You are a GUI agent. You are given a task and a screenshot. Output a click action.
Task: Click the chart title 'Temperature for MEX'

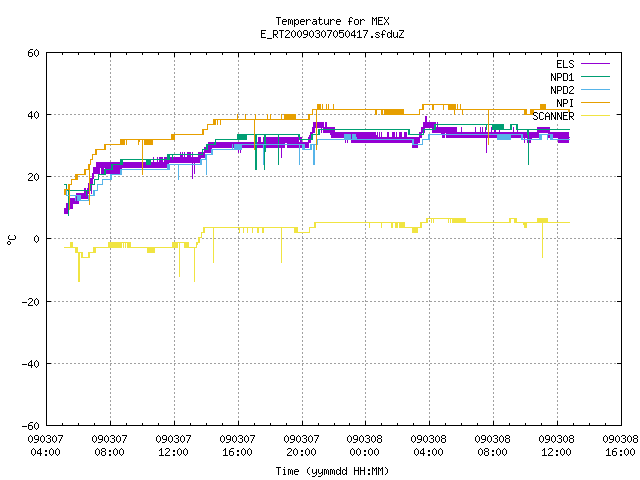332,21
